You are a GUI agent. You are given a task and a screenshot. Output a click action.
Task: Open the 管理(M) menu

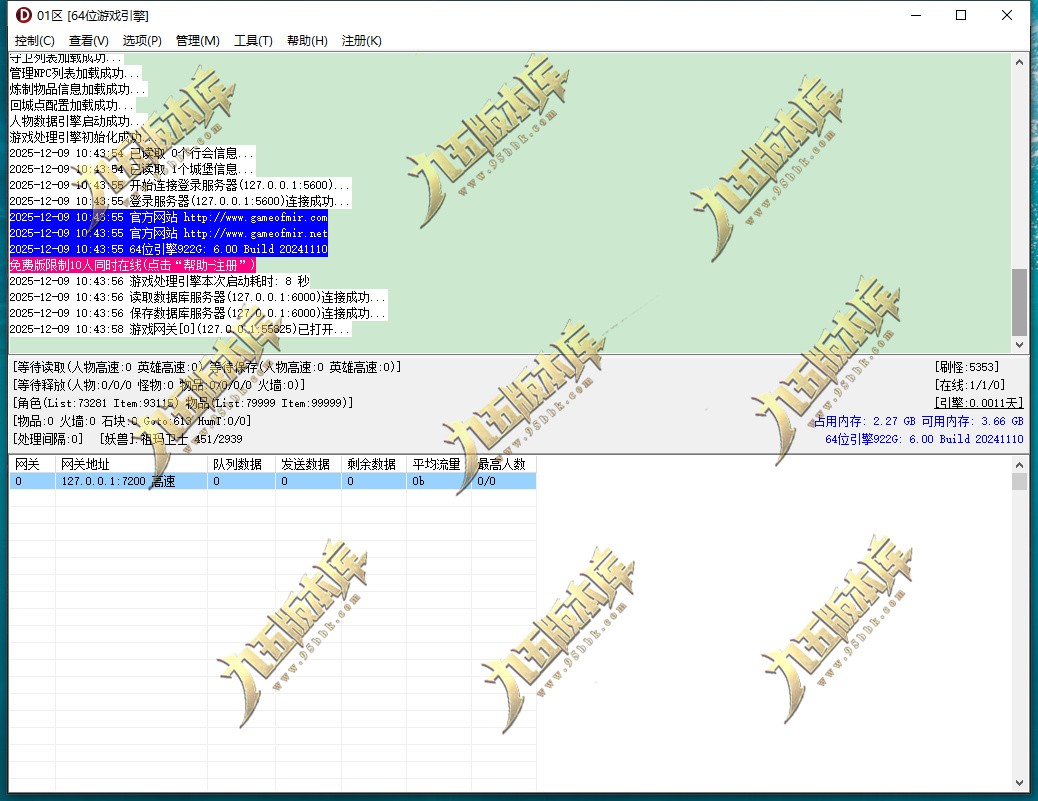[197, 40]
